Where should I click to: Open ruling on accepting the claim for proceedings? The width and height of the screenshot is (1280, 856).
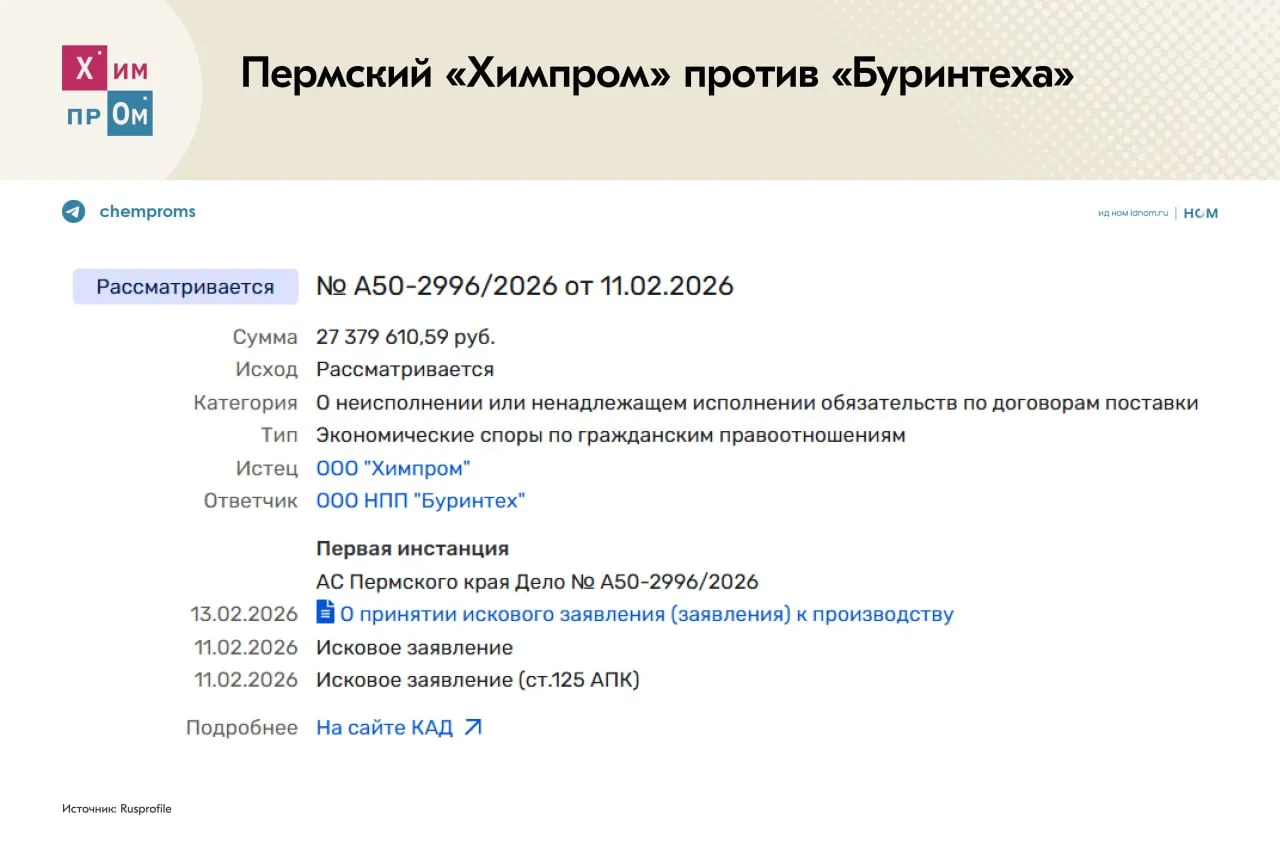point(646,614)
